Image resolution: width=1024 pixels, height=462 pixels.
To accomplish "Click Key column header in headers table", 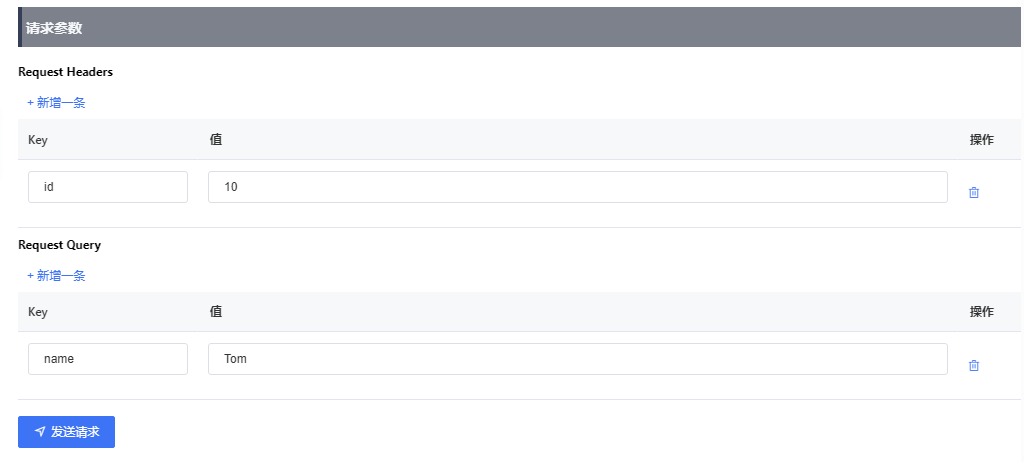I will click(38, 140).
